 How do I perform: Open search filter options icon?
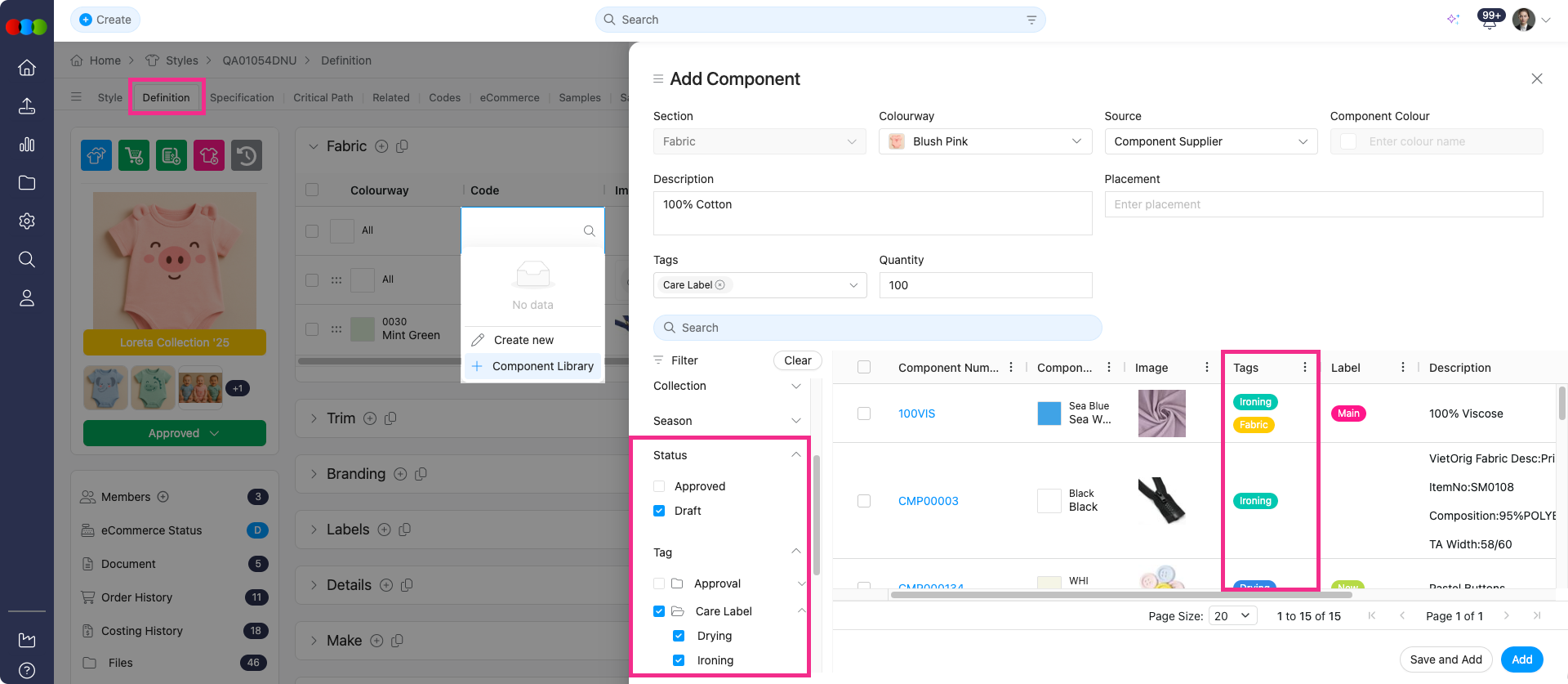[1031, 20]
